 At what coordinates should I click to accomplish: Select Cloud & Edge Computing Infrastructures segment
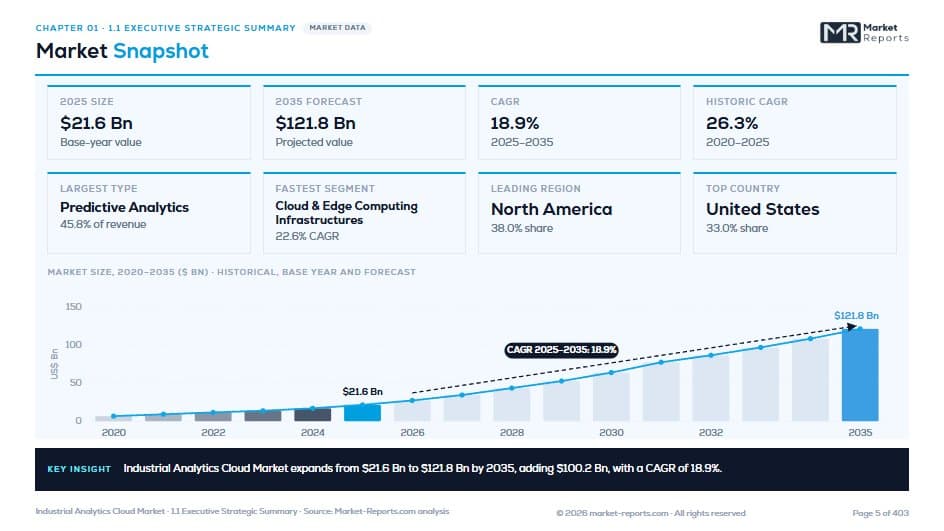[346, 213]
